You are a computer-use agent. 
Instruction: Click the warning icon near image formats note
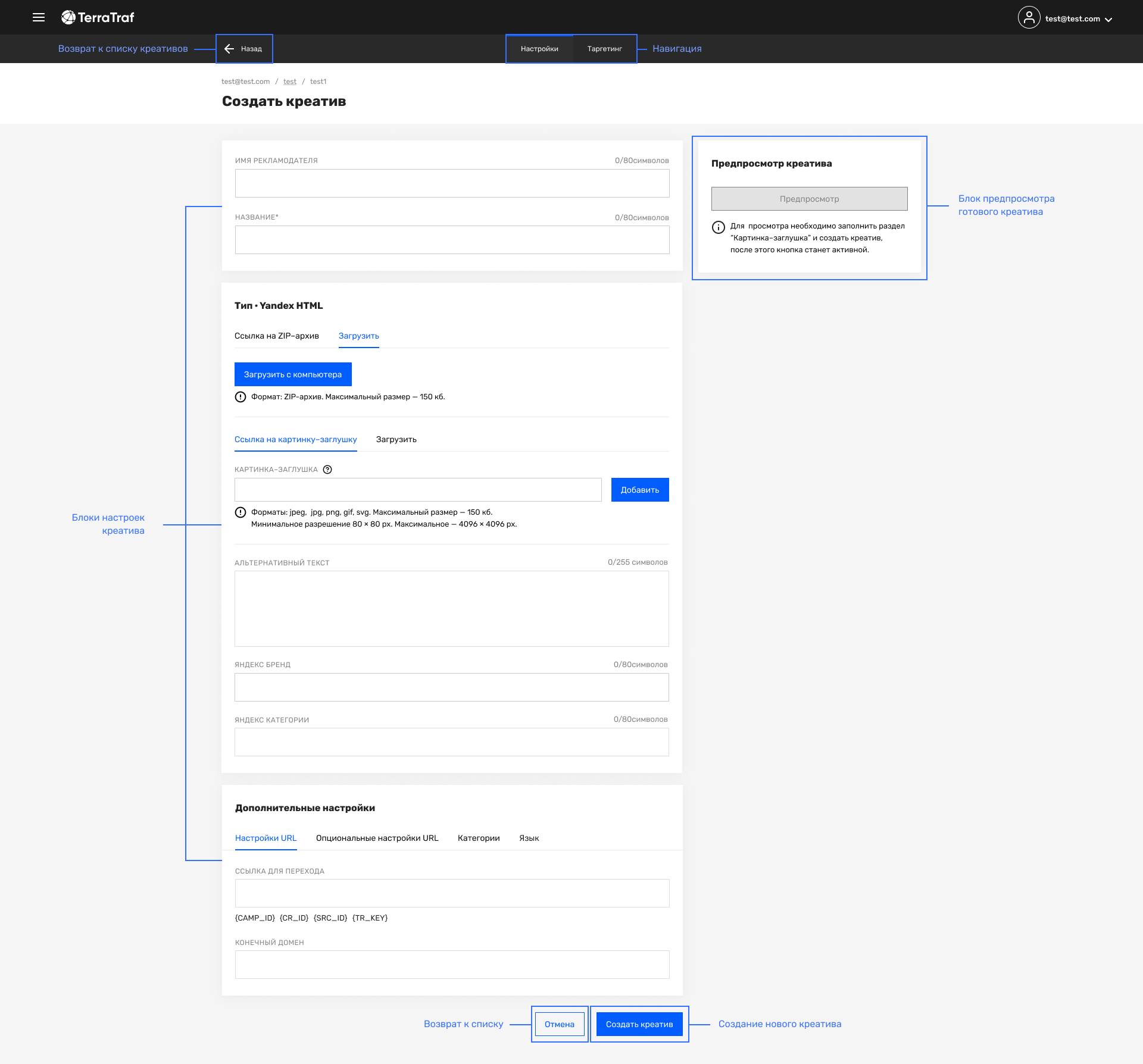[x=241, y=512]
